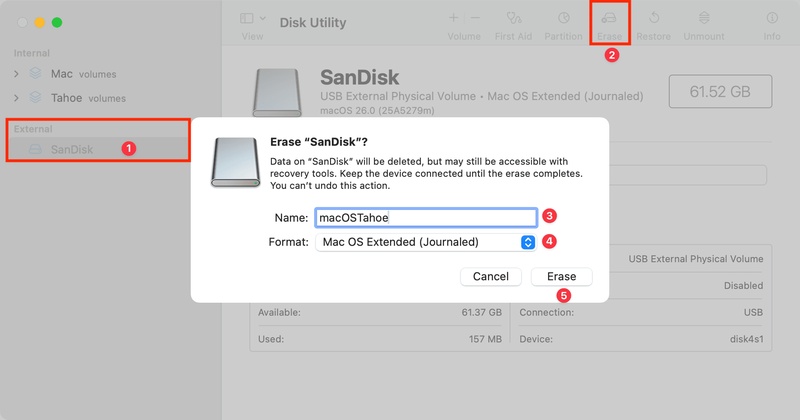Select the Mac disk in sidebar
This screenshot has height=420, width=800.
[x=62, y=73]
